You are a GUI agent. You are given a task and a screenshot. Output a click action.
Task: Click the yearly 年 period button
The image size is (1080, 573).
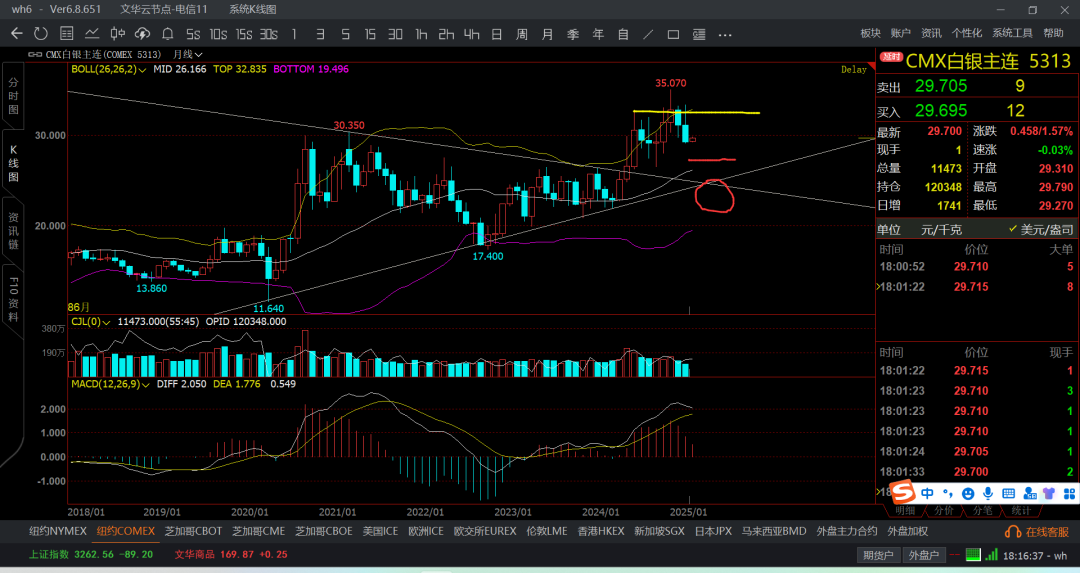pos(598,34)
